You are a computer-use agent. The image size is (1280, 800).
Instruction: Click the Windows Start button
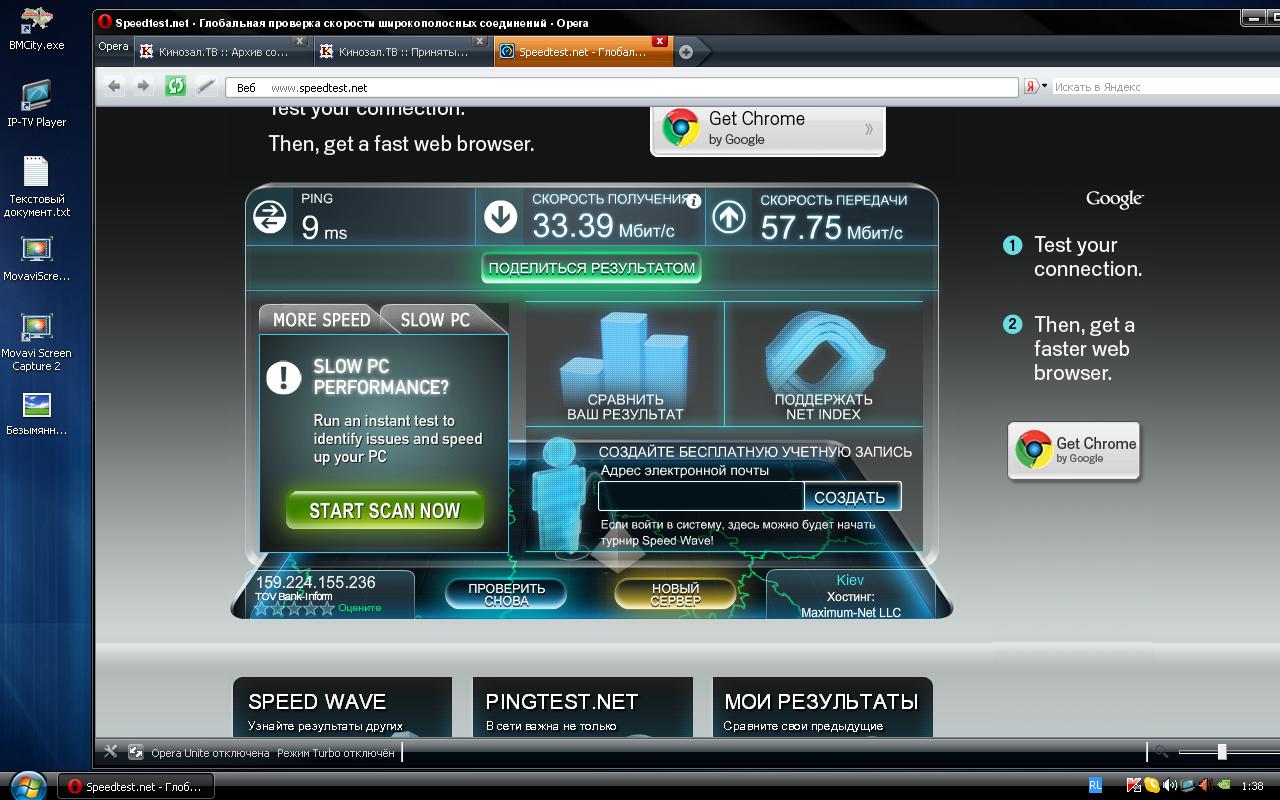(x=26, y=785)
